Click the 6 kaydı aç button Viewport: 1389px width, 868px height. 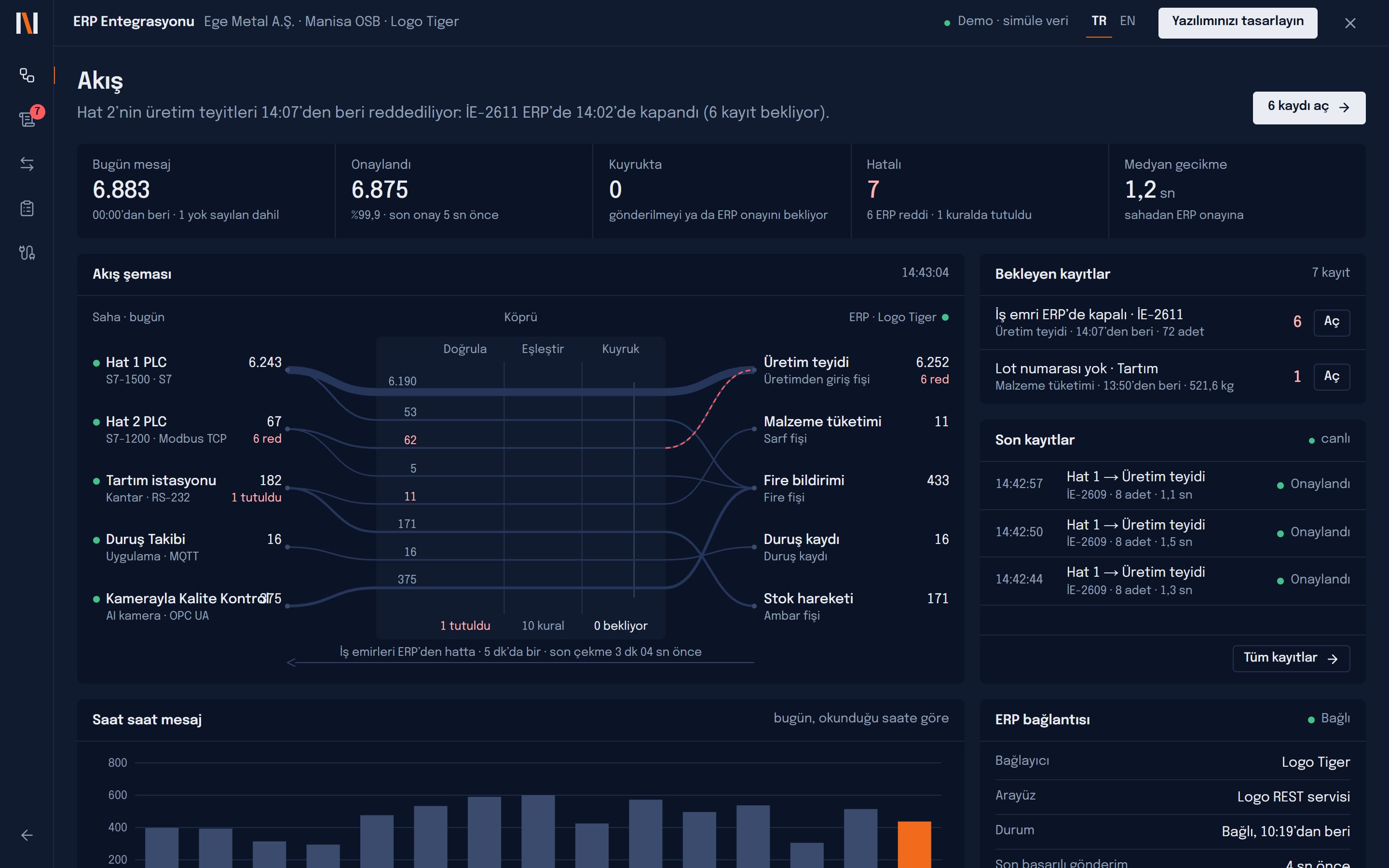[1308, 108]
